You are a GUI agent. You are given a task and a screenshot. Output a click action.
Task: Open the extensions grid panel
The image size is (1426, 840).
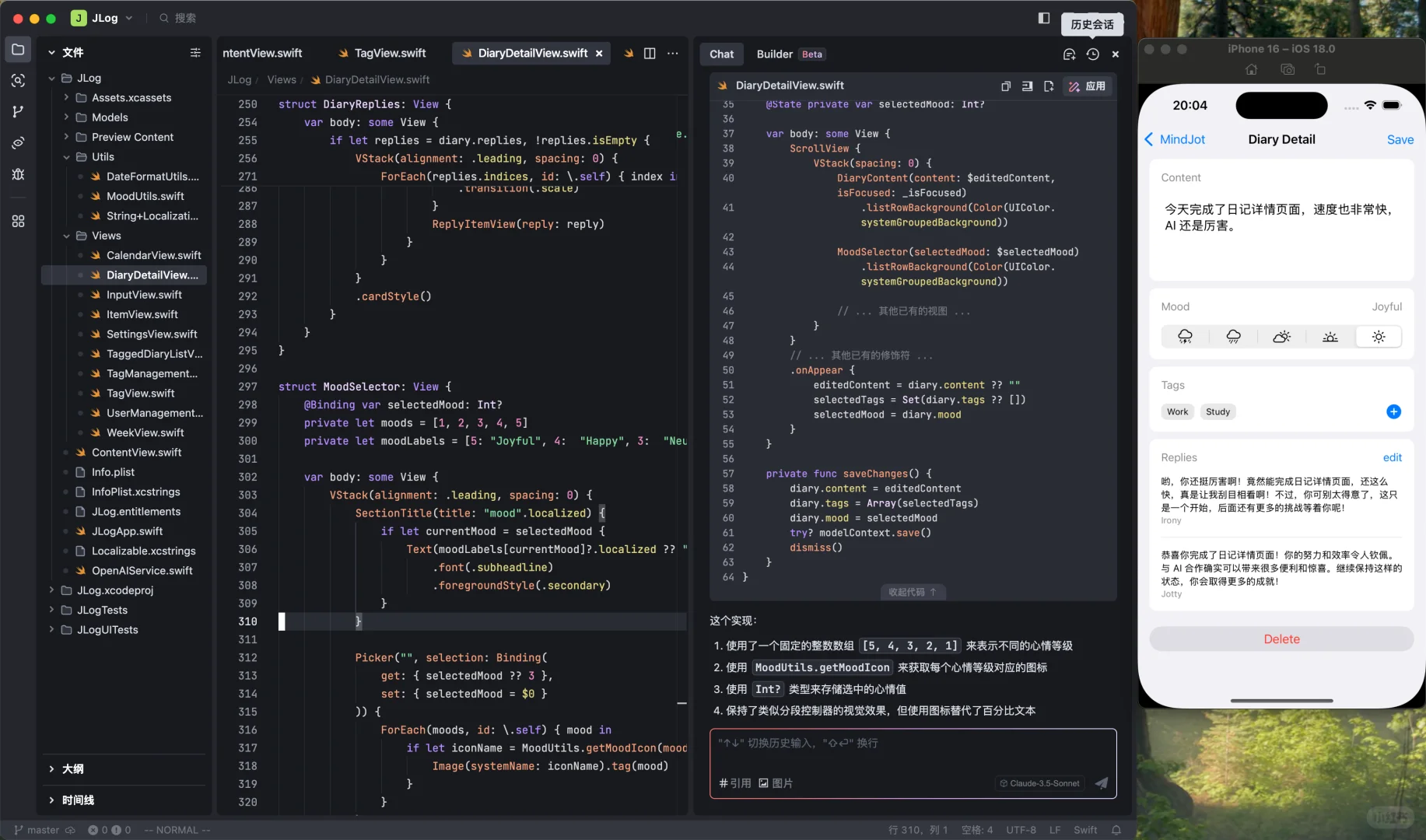18,221
